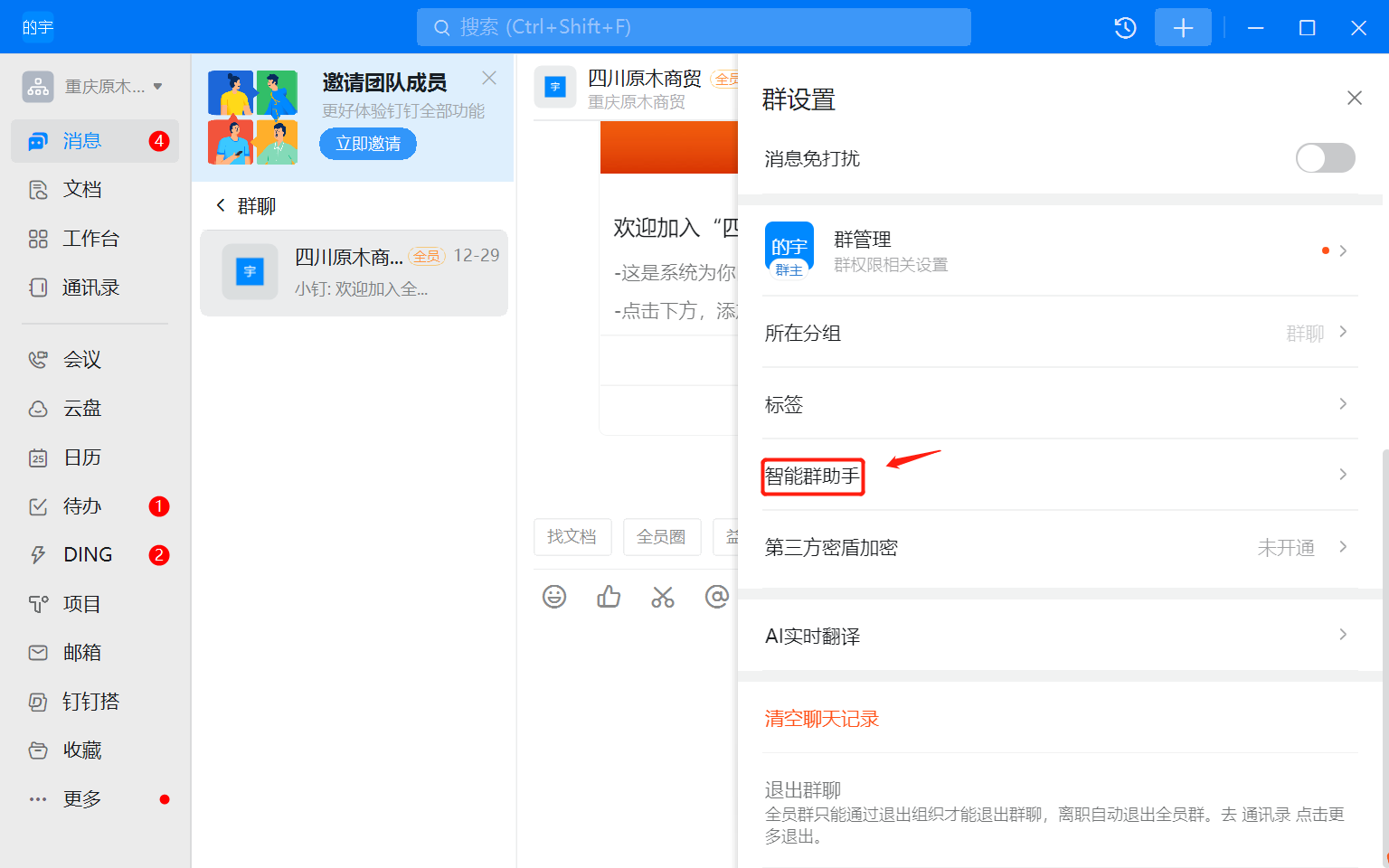Viewport: 1389px width, 868px height.
Task: Open the 群管理 menu label
Action: tap(863, 240)
